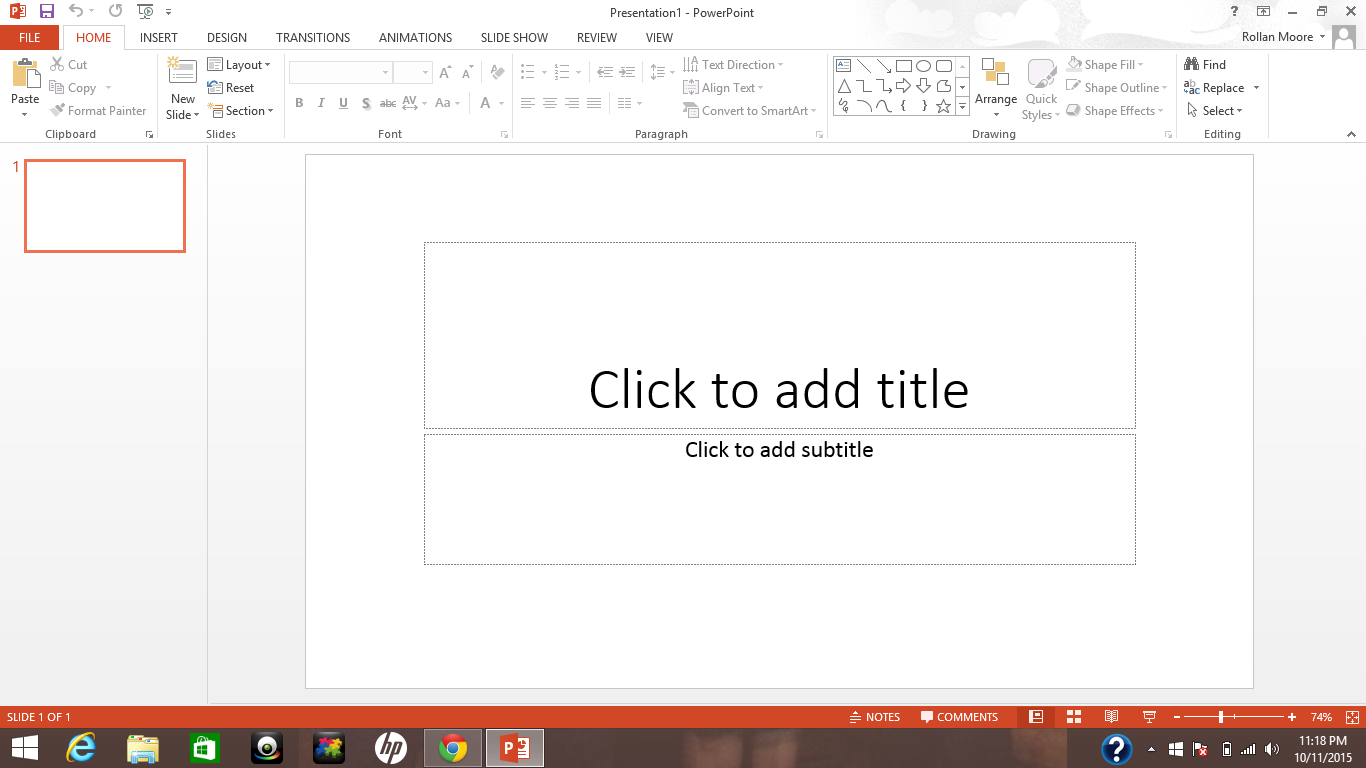1366x768 pixels.
Task: Click Decrease Font Size icon
Action: 468,73
